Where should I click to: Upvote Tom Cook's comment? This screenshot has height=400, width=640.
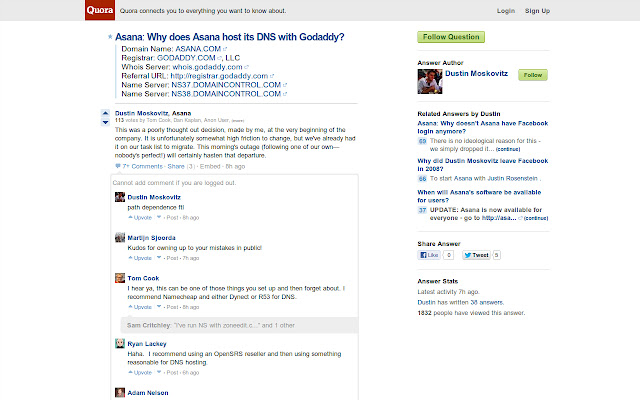coord(140,307)
